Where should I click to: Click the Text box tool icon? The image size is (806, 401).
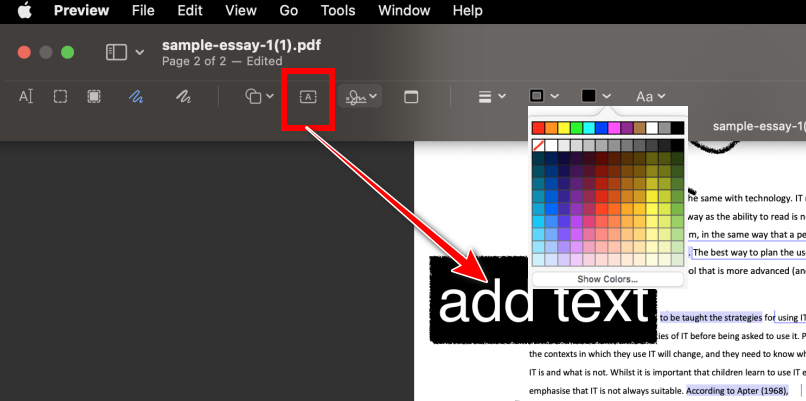coord(308,97)
